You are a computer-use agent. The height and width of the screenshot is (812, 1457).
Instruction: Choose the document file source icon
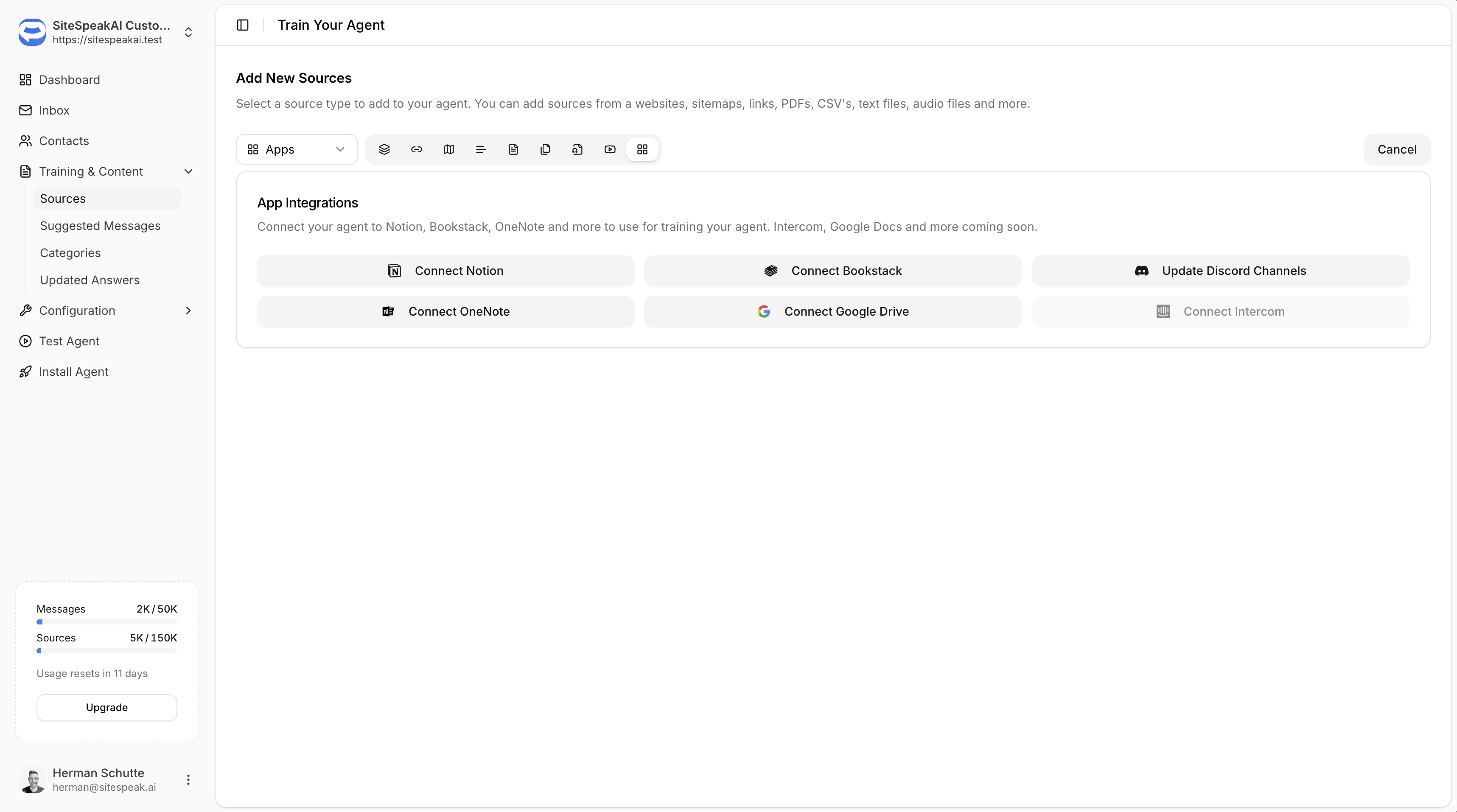pos(513,149)
